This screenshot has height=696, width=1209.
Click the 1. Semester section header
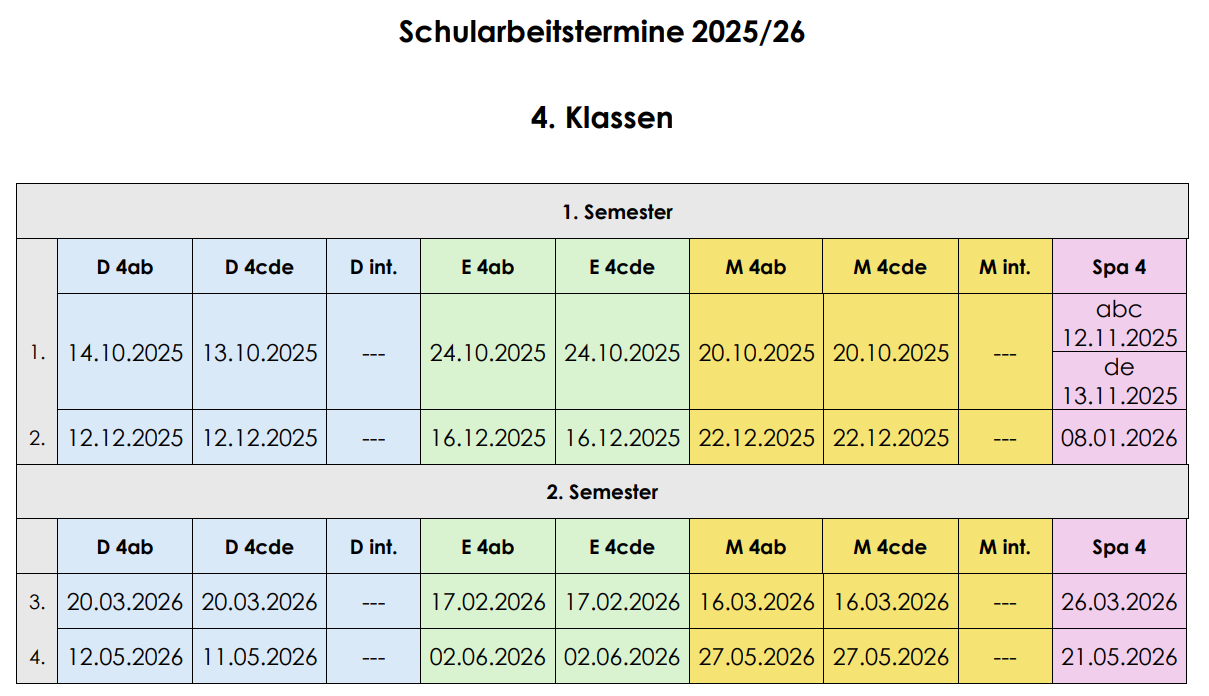[x=602, y=212]
